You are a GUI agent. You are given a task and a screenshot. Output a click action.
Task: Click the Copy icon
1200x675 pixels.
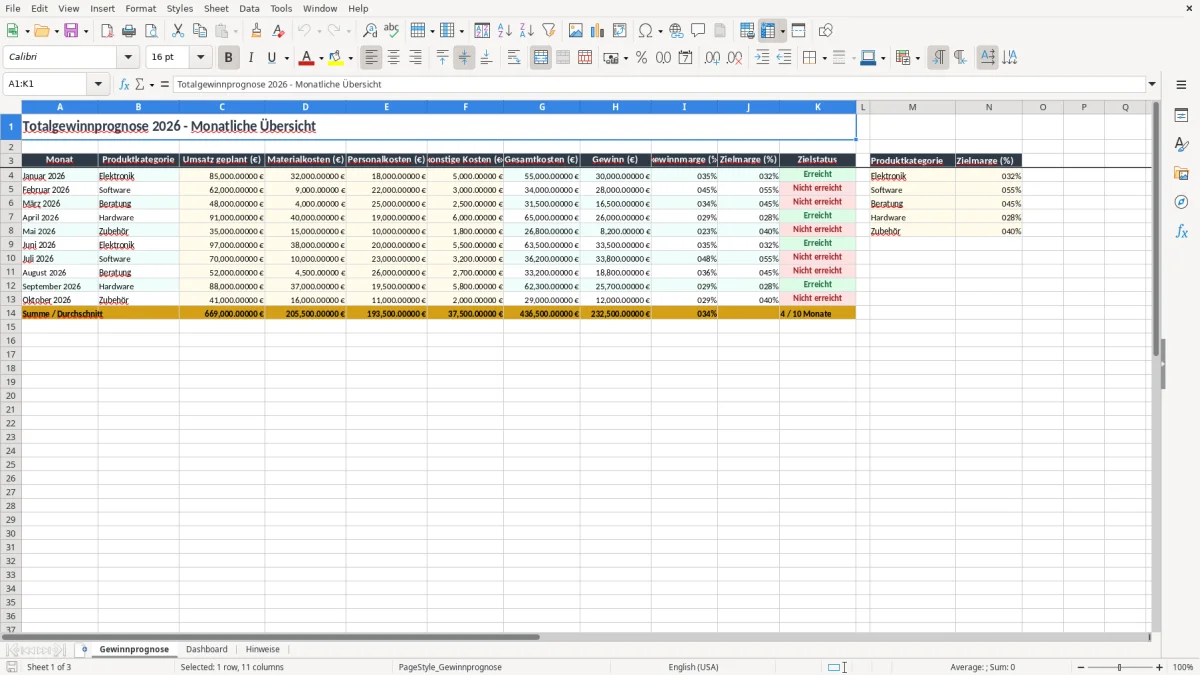pyautogui.click(x=200, y=31)
